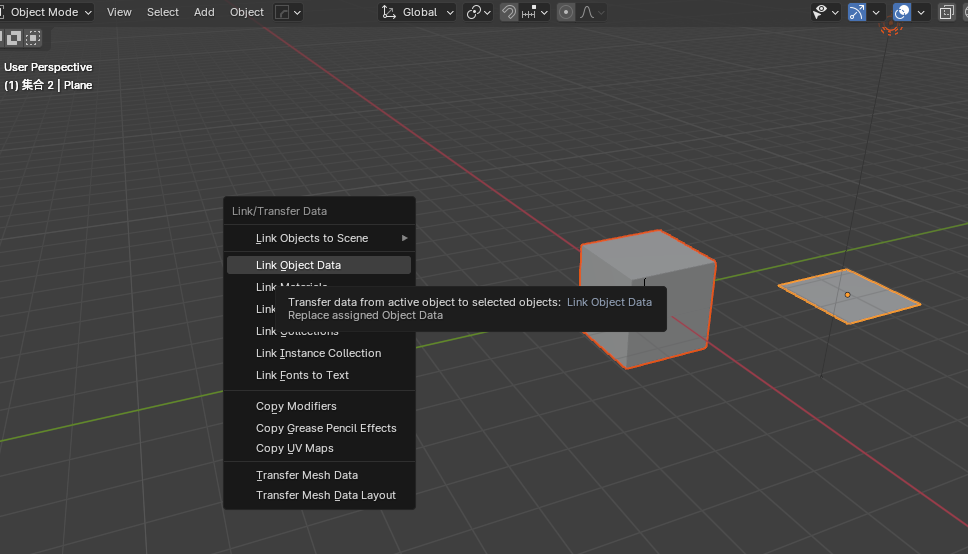Click the "User Perspective" viewport label
968x554 pixels.
coord(48,67)
